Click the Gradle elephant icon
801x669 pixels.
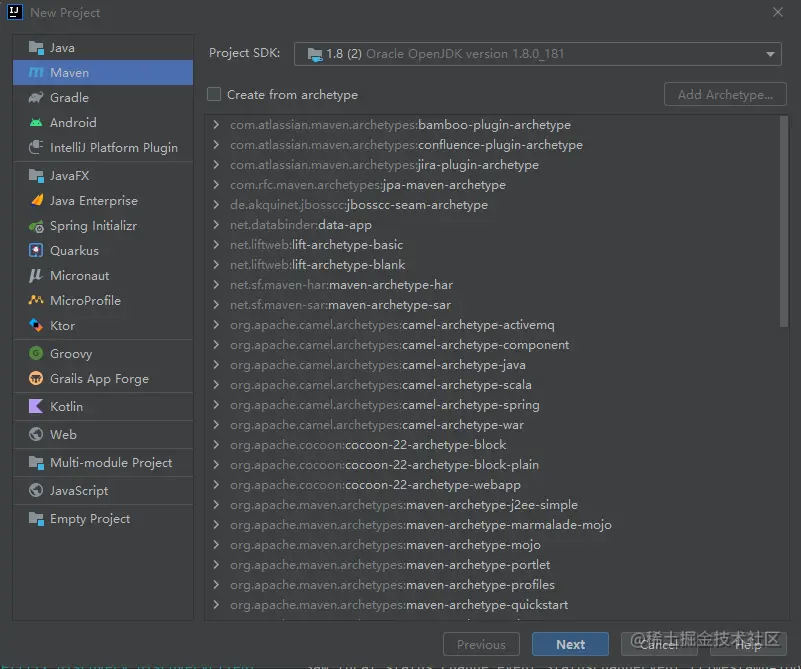36,98
